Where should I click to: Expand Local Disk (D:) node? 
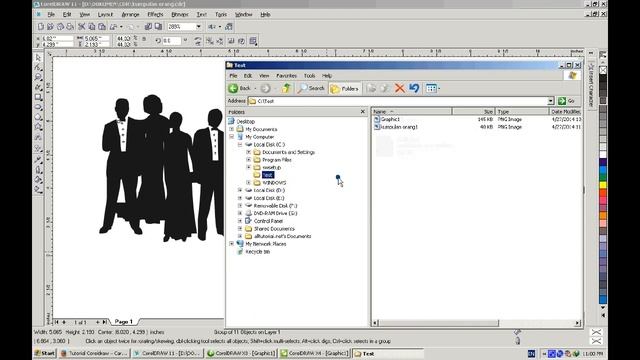240,190
